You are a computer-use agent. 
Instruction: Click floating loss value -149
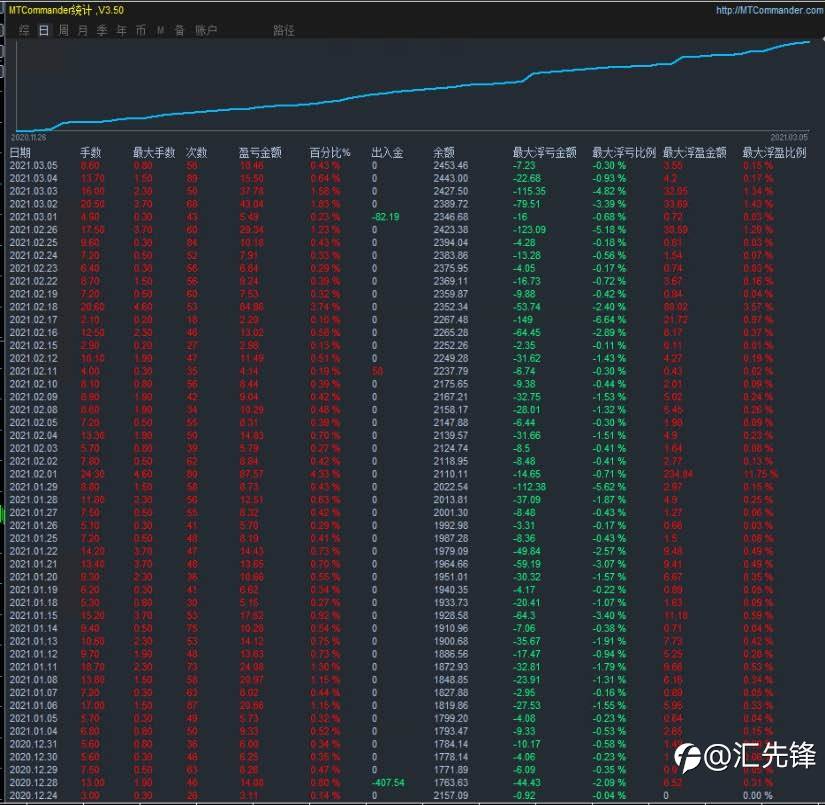[x=523, y=319]
